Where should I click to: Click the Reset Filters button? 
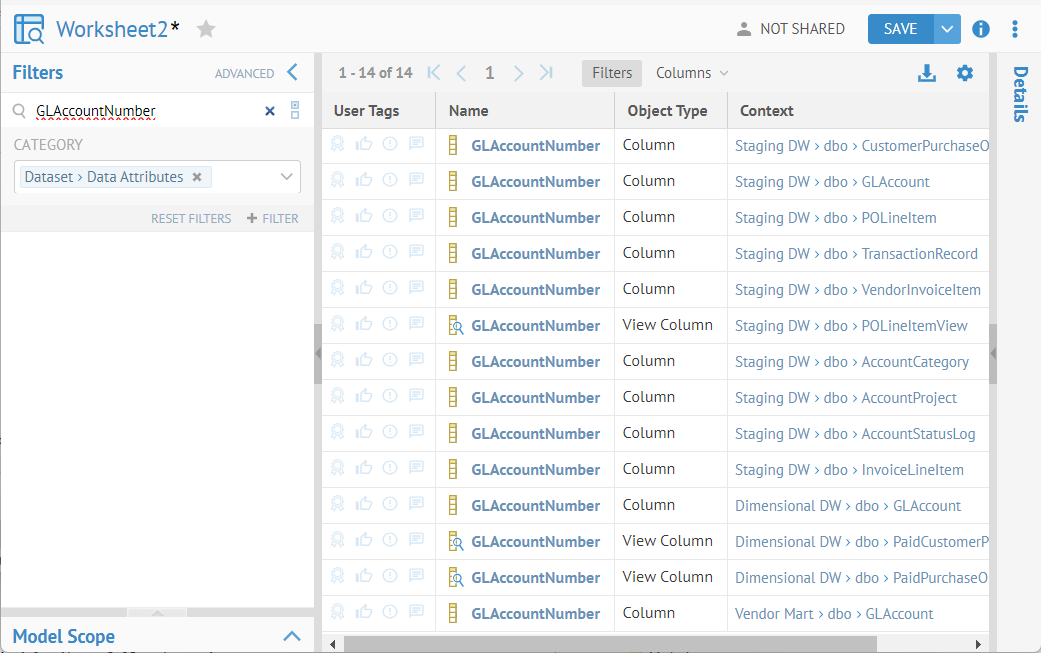click(191, 218)
